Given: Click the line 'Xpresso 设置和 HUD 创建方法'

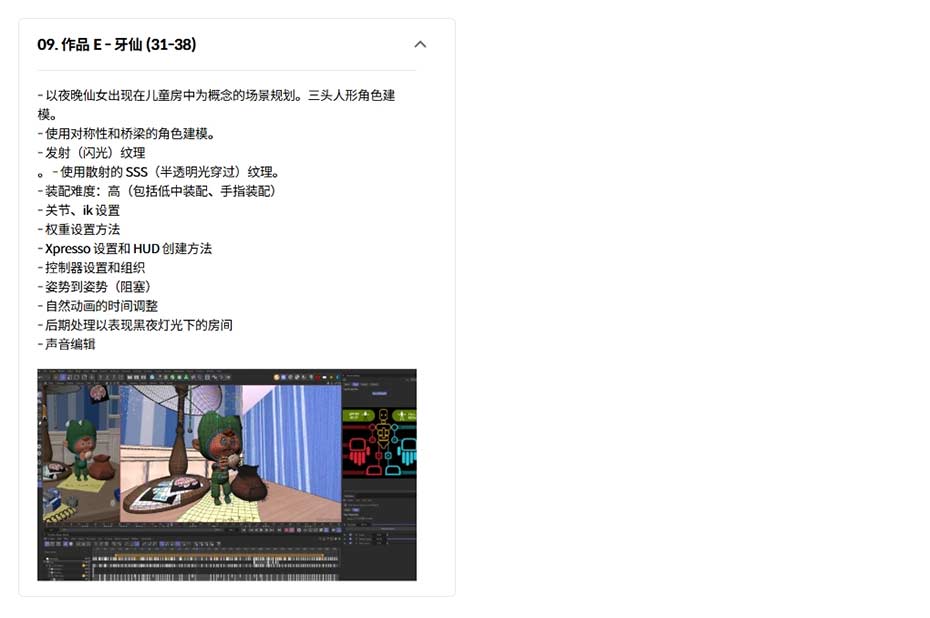Looking at the screenshot, I should (x=129, y=249).
